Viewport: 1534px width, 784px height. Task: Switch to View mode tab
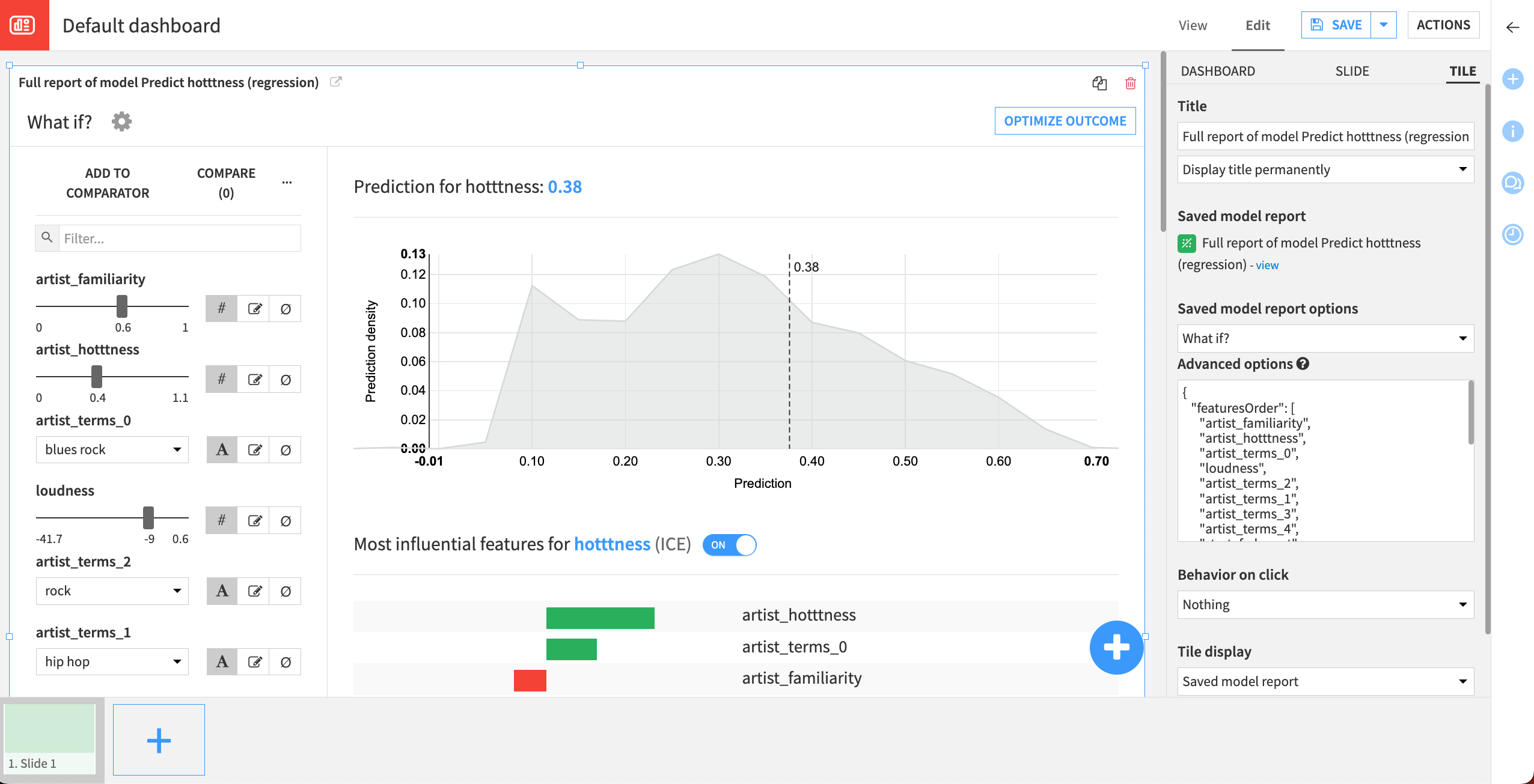pos(1193,25)
